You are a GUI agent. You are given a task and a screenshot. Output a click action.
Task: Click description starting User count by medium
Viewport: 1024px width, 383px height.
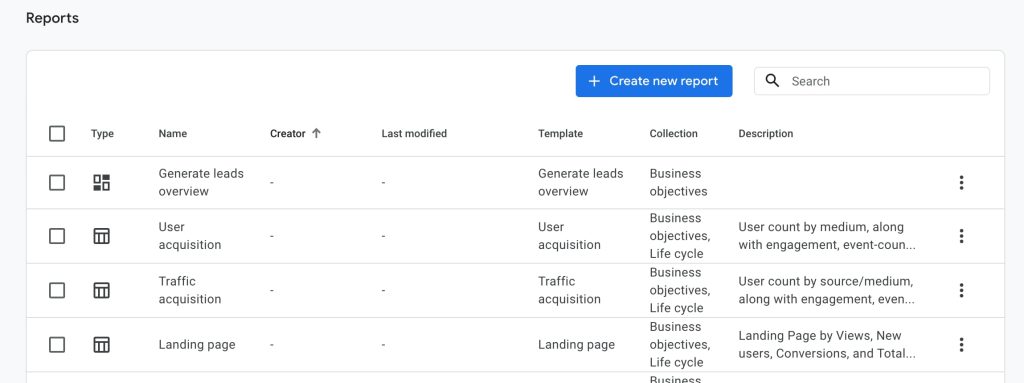coord(827,236)
